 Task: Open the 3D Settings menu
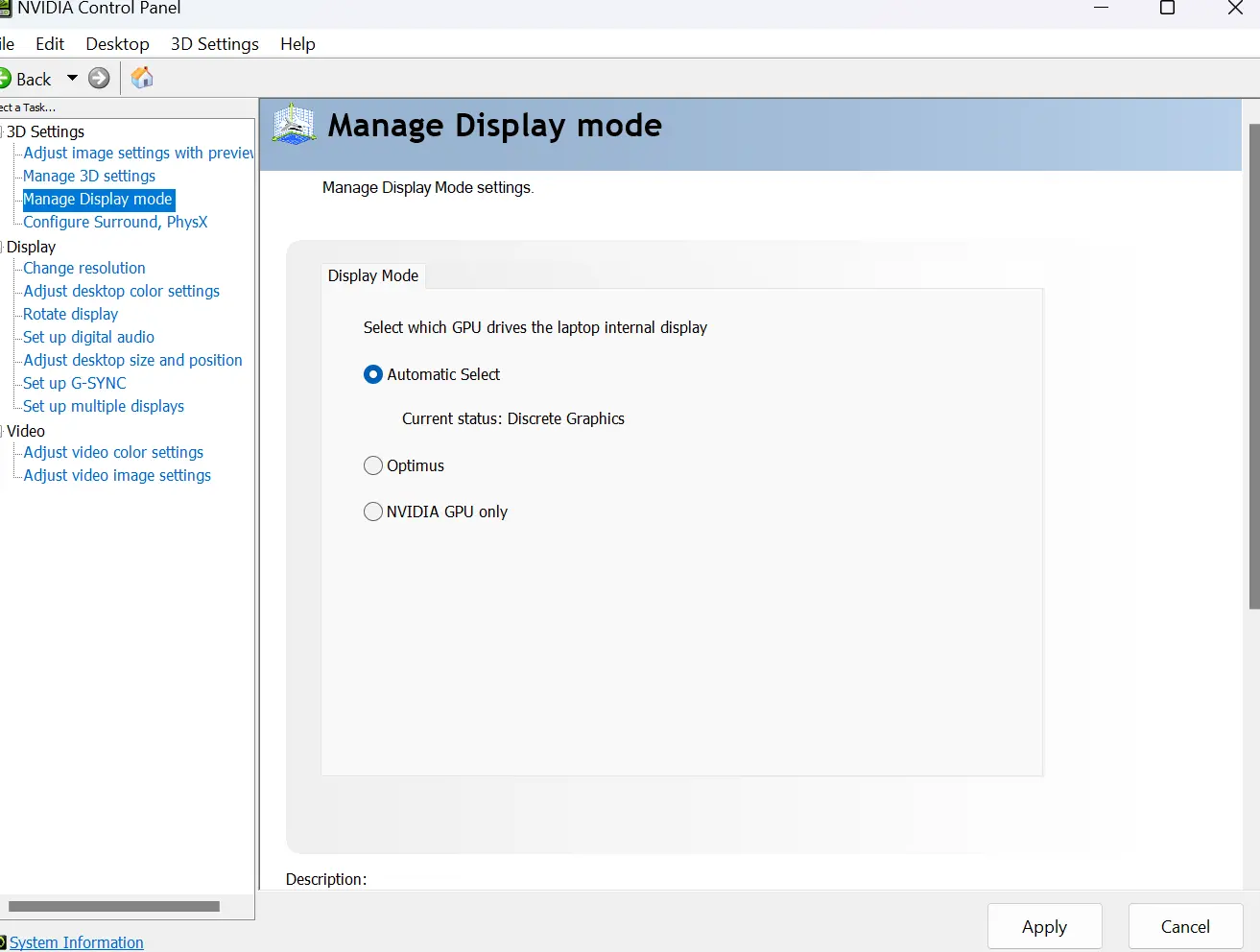215,44
